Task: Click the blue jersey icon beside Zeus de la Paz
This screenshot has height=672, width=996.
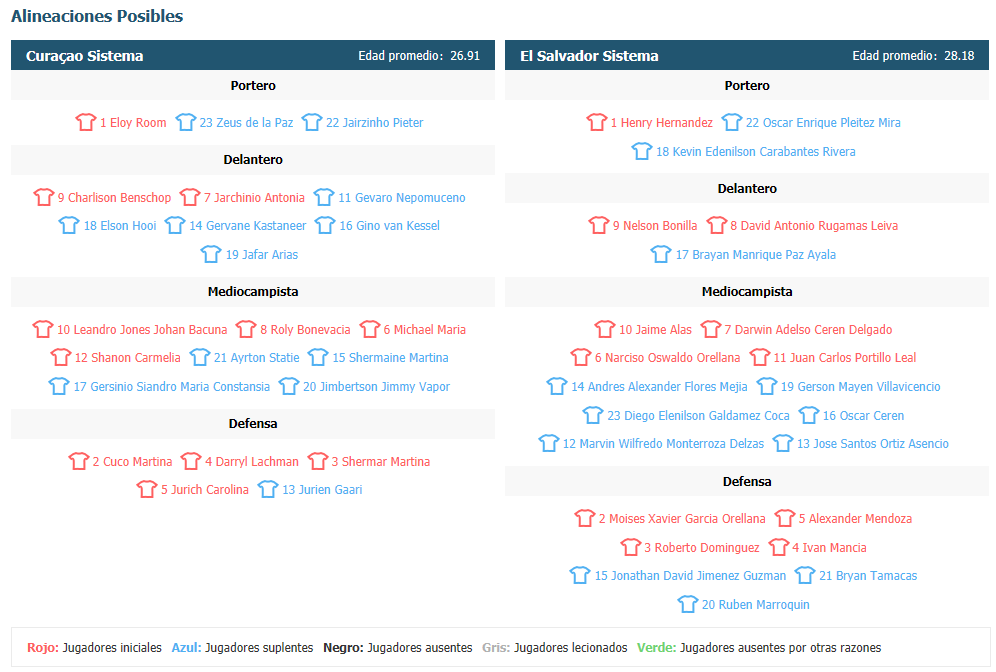Action: point(185,122)
